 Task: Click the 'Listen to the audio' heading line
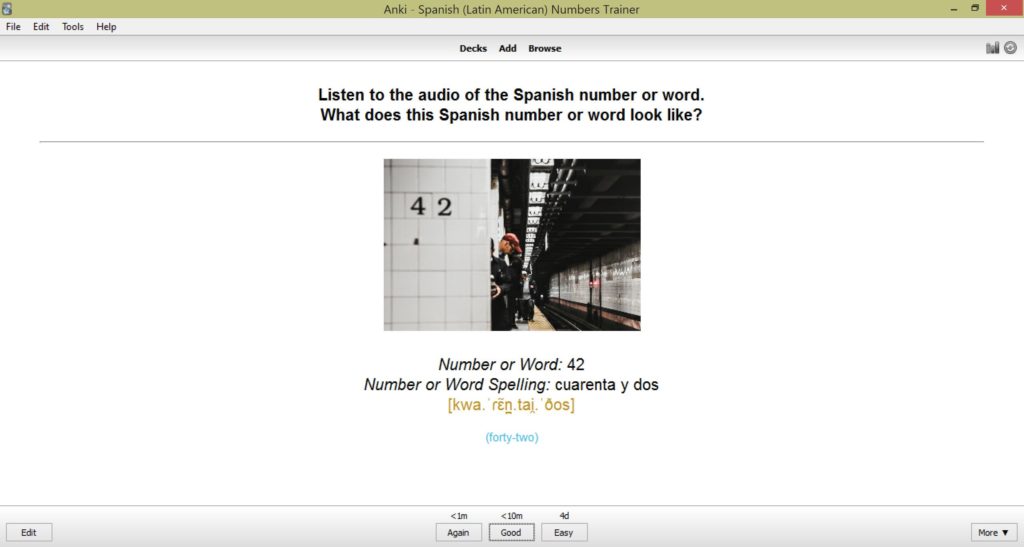click(511, 95)
